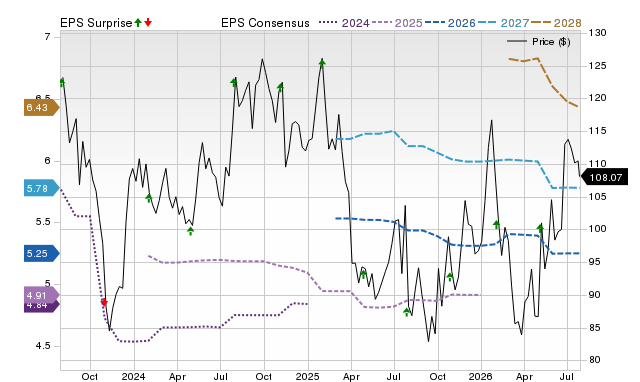This screenshot has width=640, height=382.
Task: Click the dark blue 5.25 value tag
Action: coord(42,253)
